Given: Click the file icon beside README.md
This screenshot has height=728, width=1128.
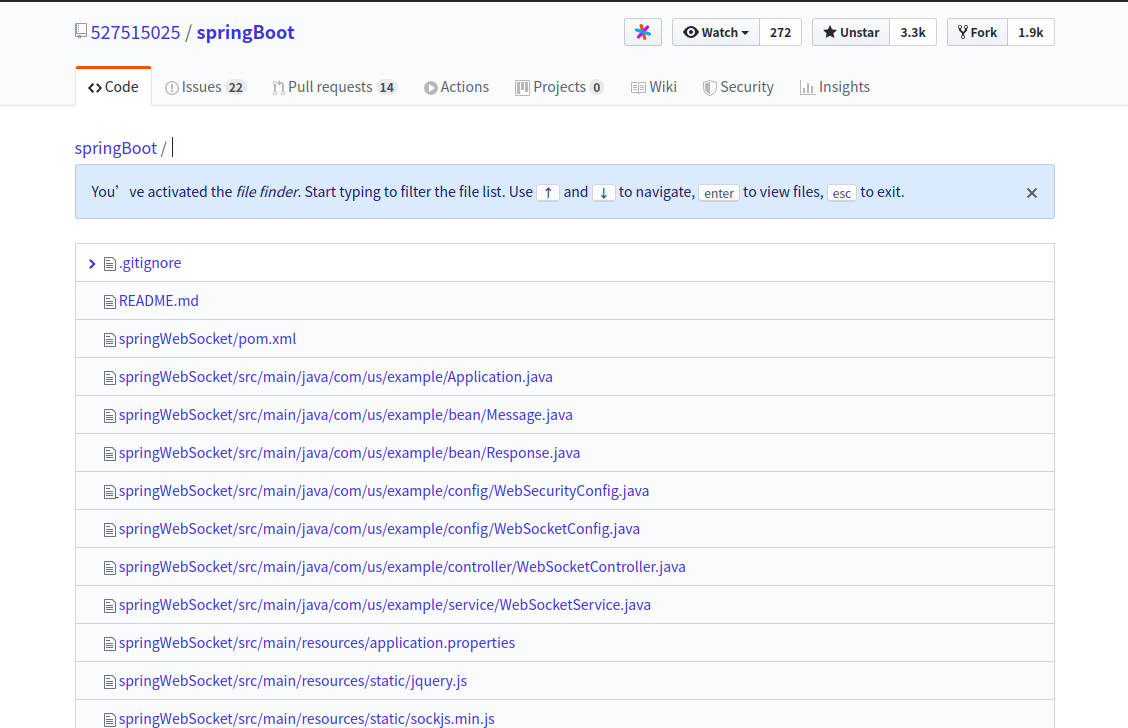Looking at the screenshot, I should coord(109,302).
